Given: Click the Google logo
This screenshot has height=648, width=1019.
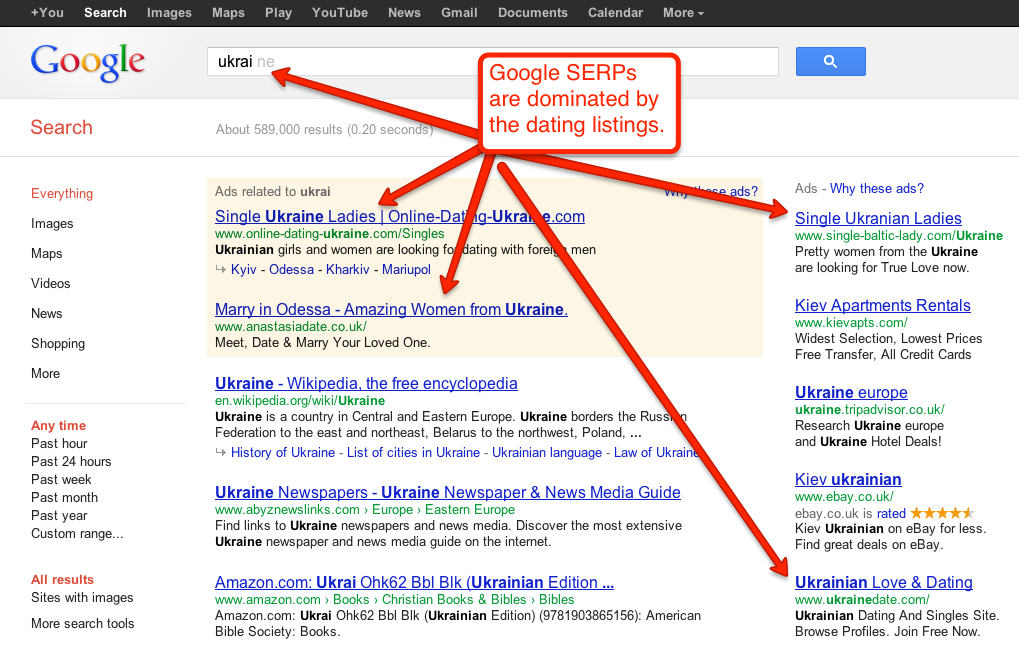Looking at the screenshot, I should click(x=88, y=62).
